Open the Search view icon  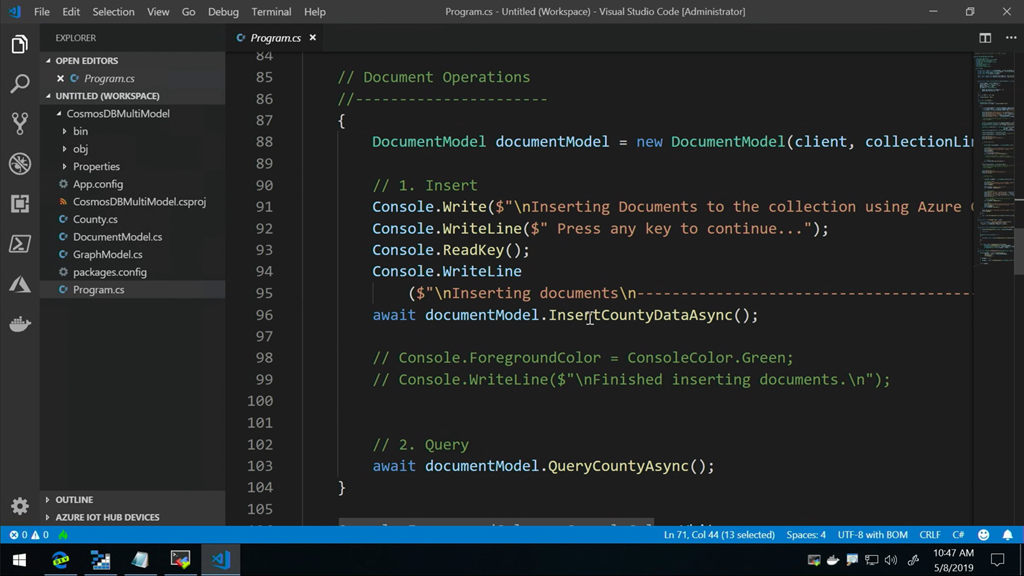[20, 84]
